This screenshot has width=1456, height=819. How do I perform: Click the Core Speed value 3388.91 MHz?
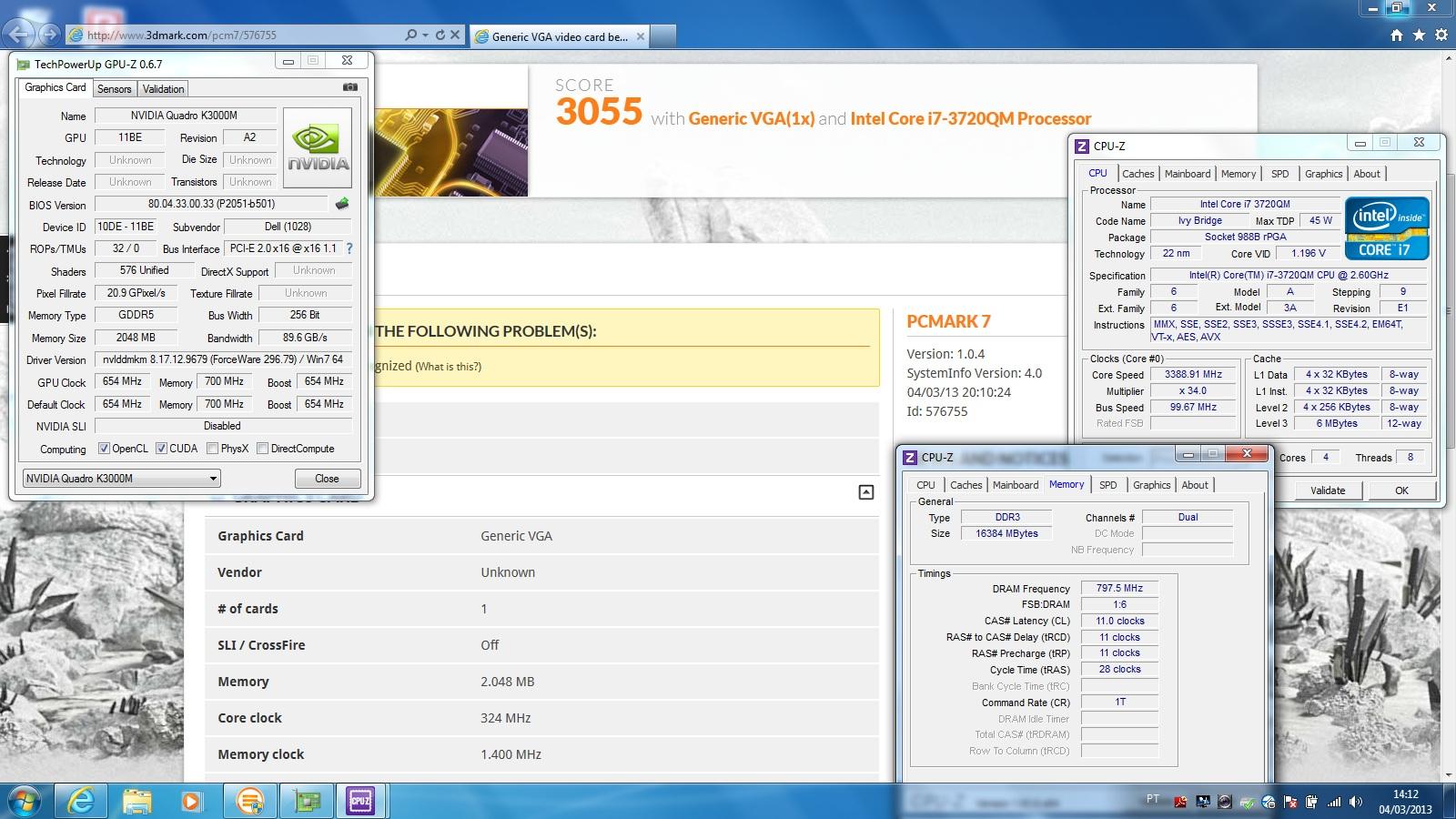[1193, 374]
